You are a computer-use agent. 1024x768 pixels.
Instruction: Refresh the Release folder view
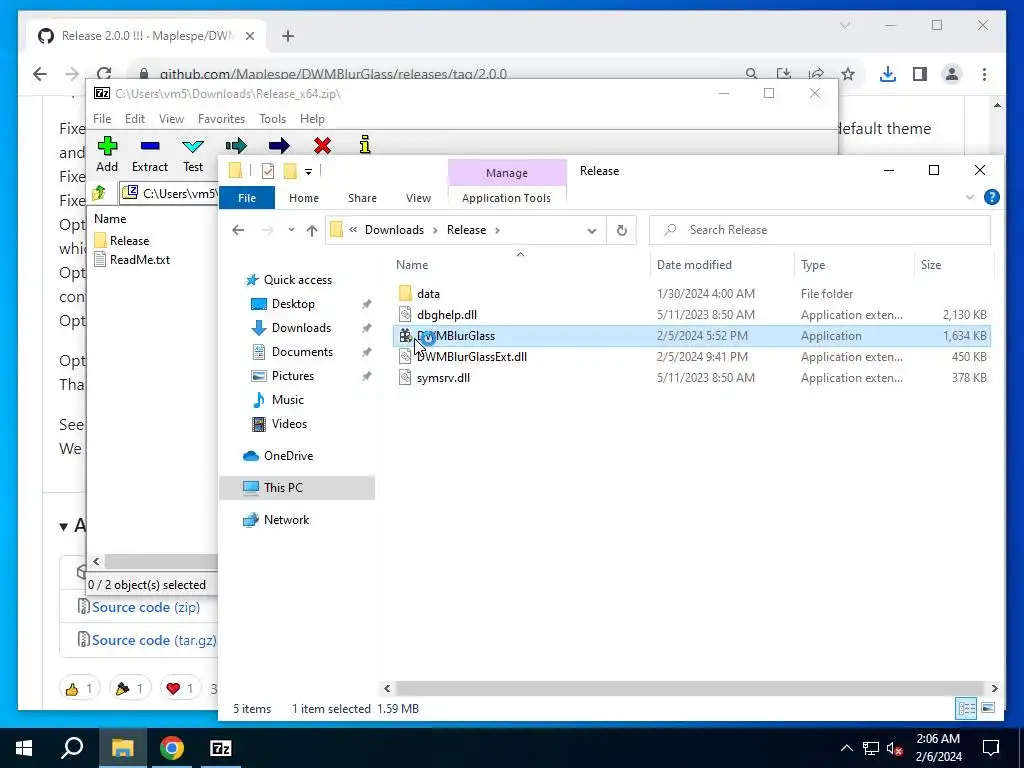coord(622,231)
